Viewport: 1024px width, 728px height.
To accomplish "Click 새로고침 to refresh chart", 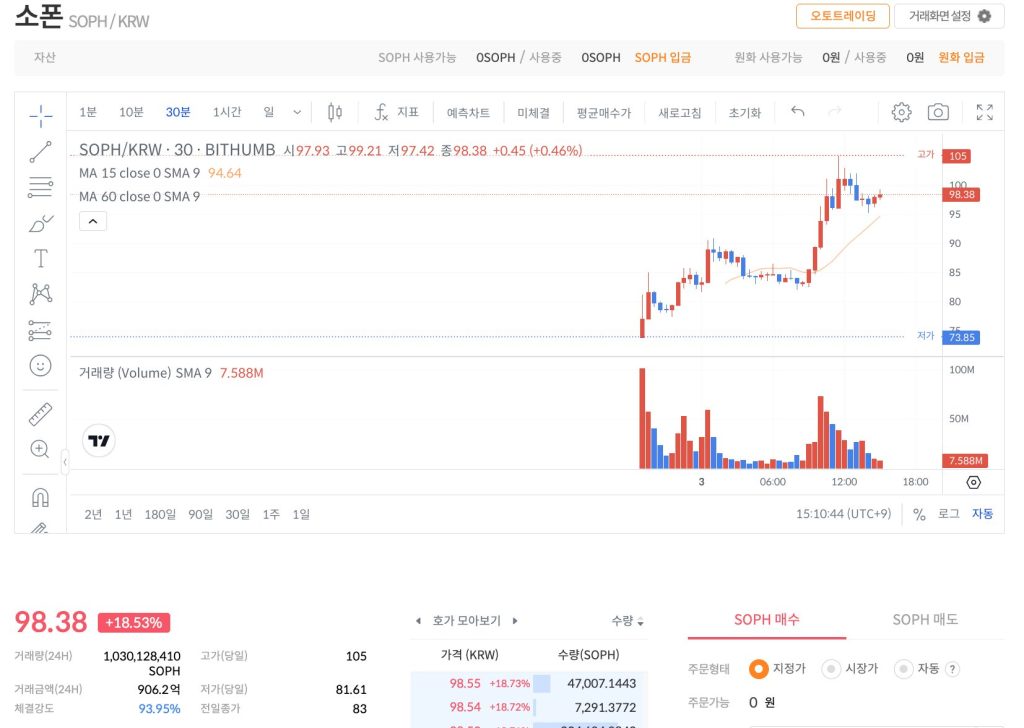I will coord(680,112).
